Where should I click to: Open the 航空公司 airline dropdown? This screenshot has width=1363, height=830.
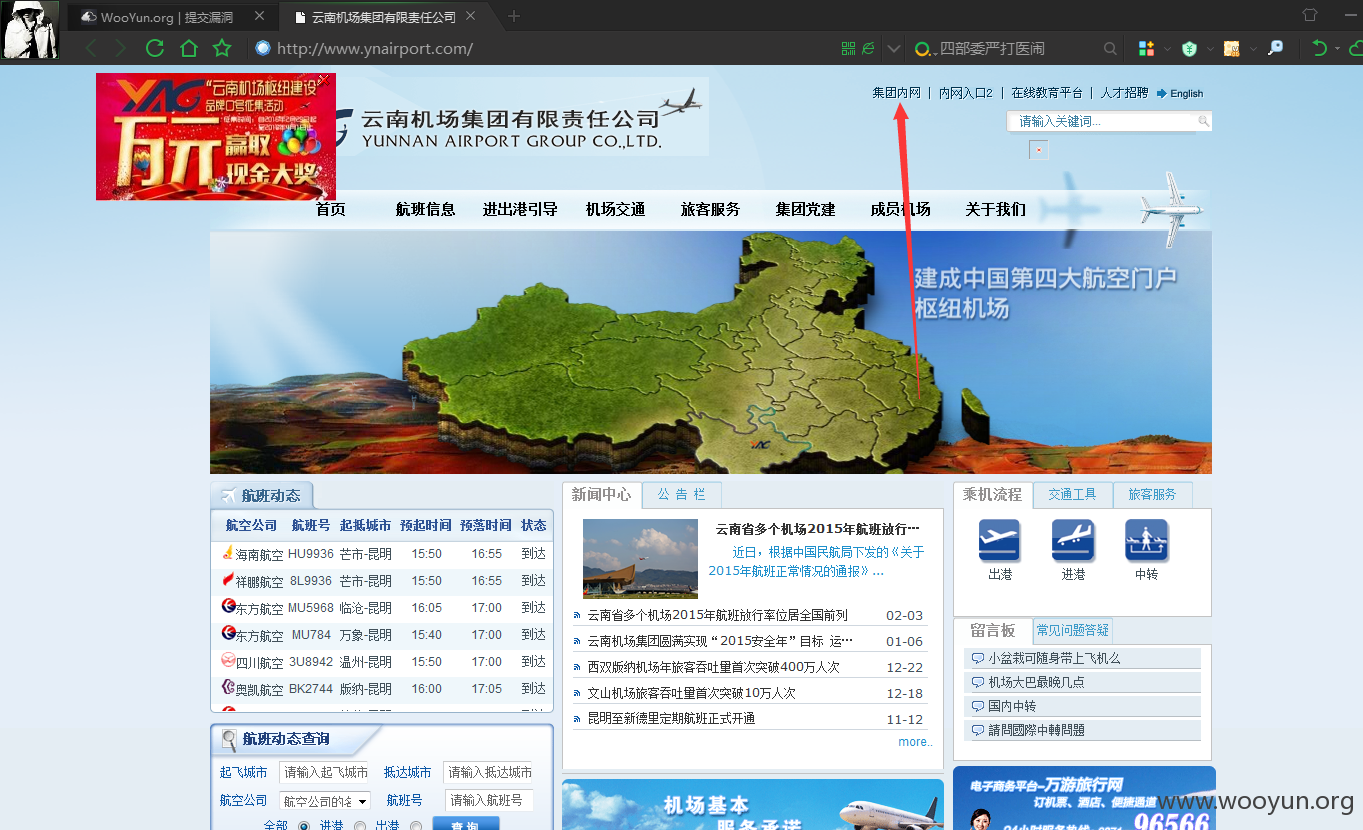click(x=324, y=801)
